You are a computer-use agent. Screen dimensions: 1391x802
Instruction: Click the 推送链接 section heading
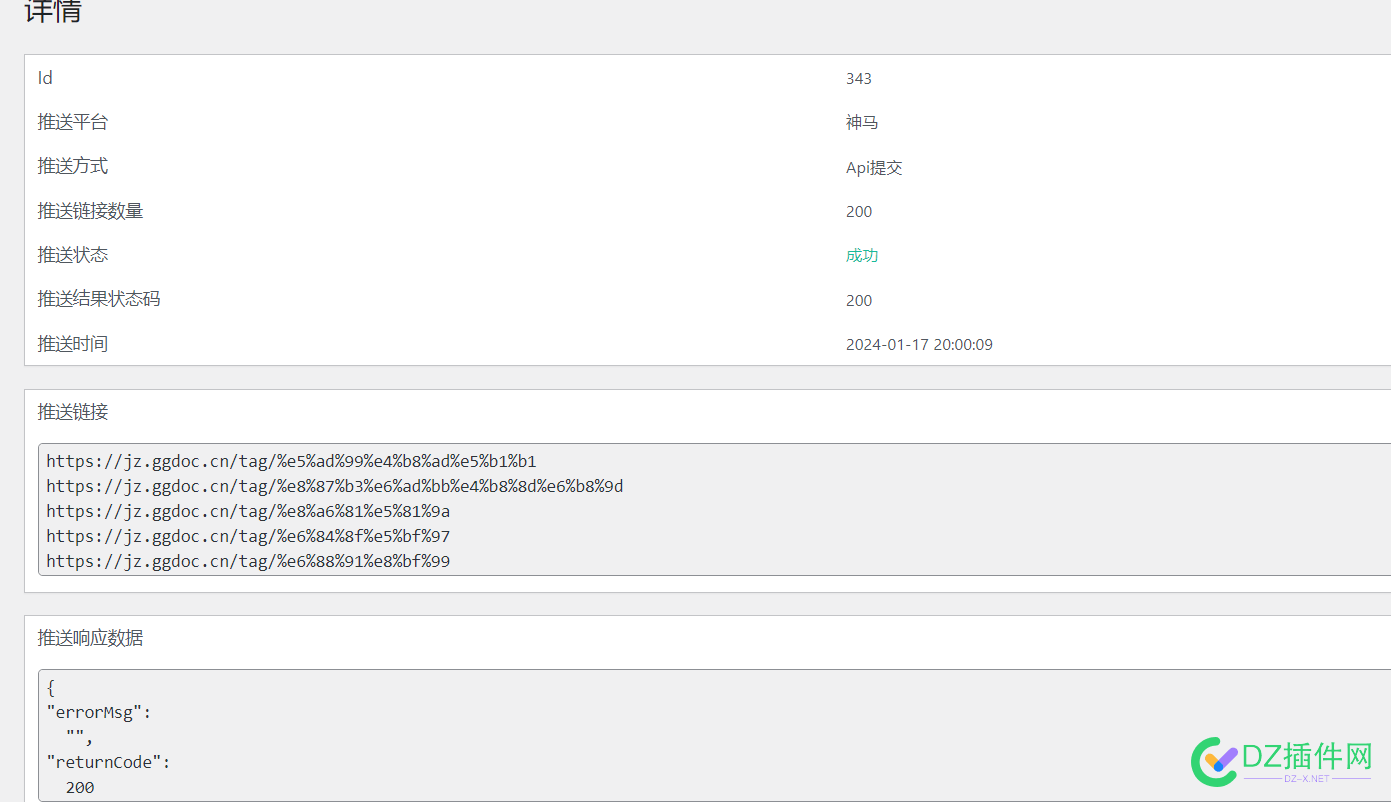pyautogui.click(x=73, y=412)
